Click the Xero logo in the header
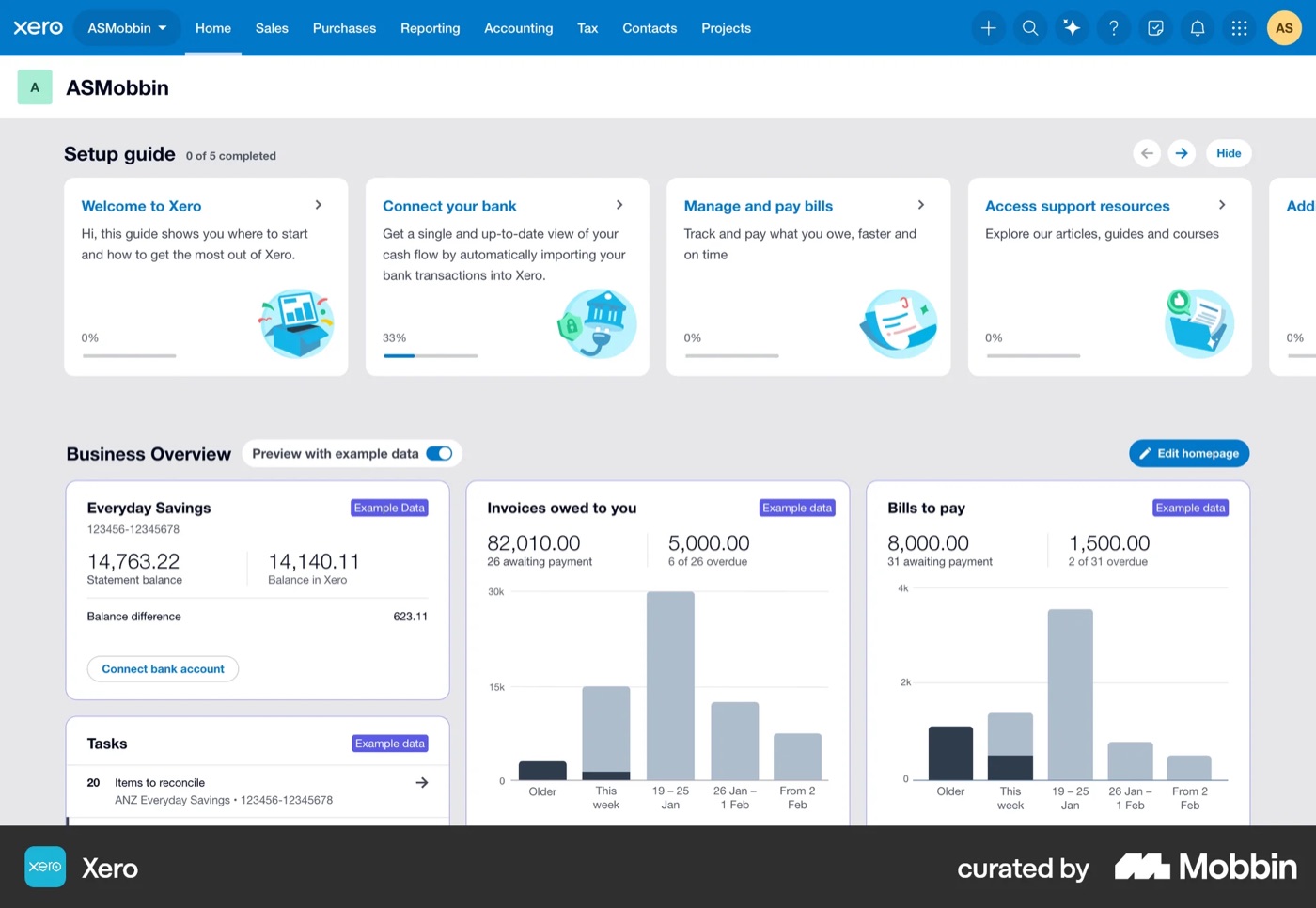 (x=38, y=28)
